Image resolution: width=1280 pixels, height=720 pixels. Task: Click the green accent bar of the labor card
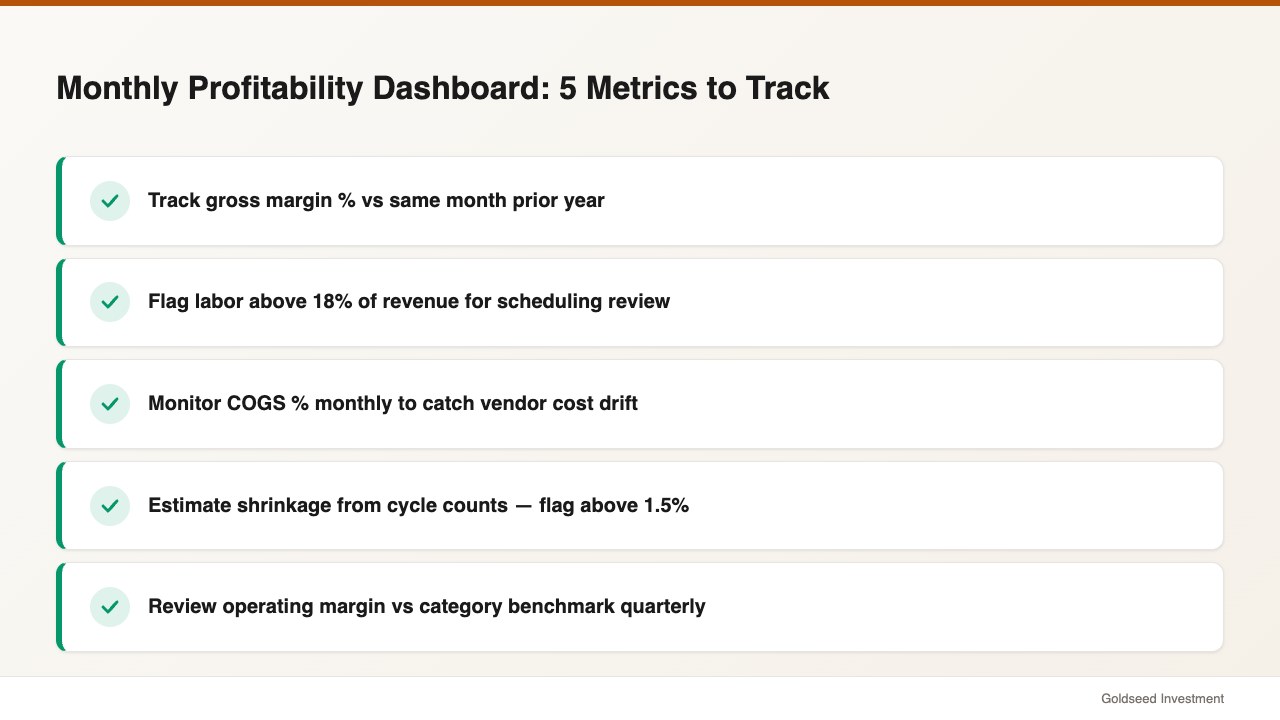[59, 302]
